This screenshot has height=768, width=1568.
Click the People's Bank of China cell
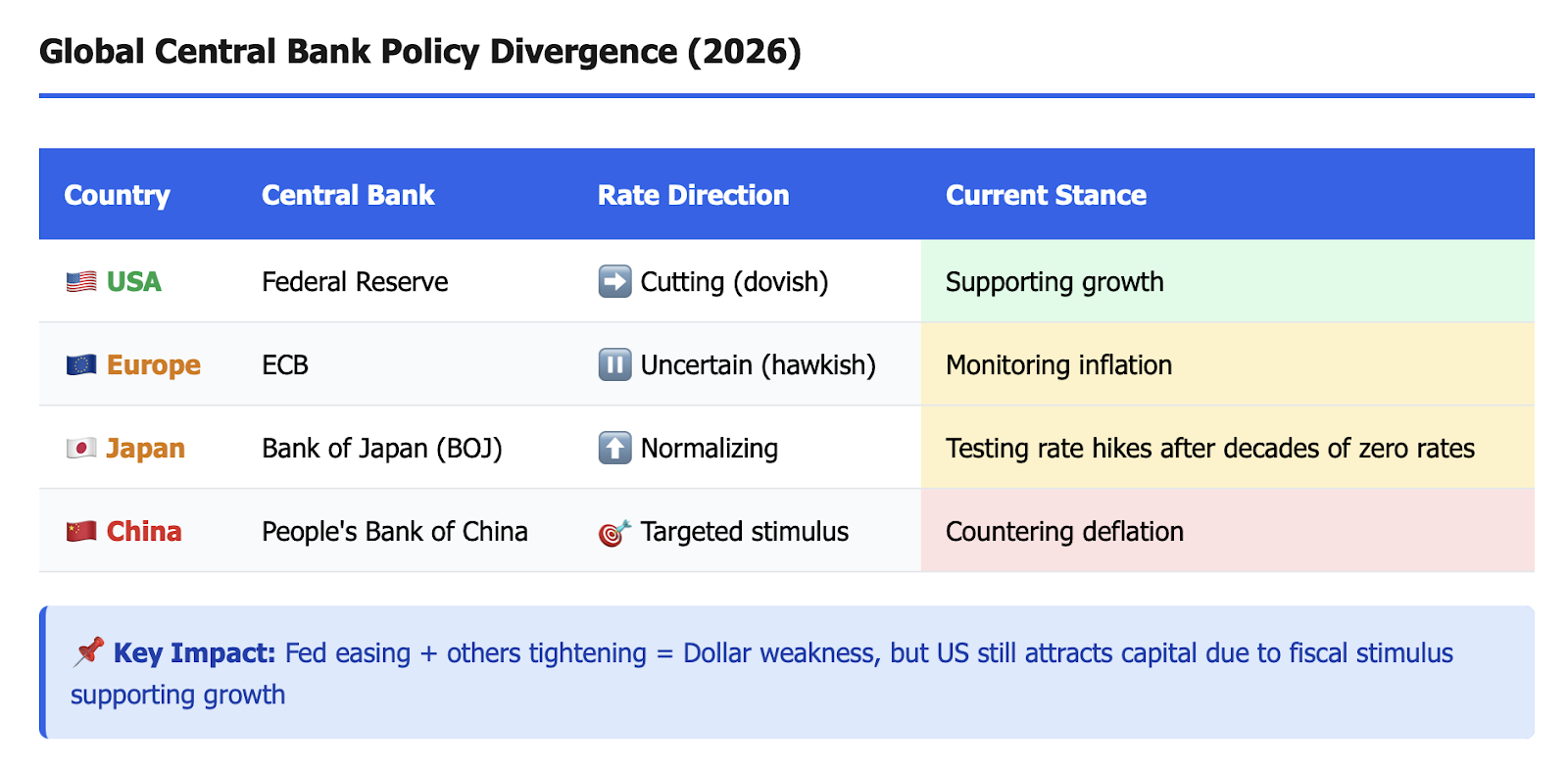pos(395,532)
